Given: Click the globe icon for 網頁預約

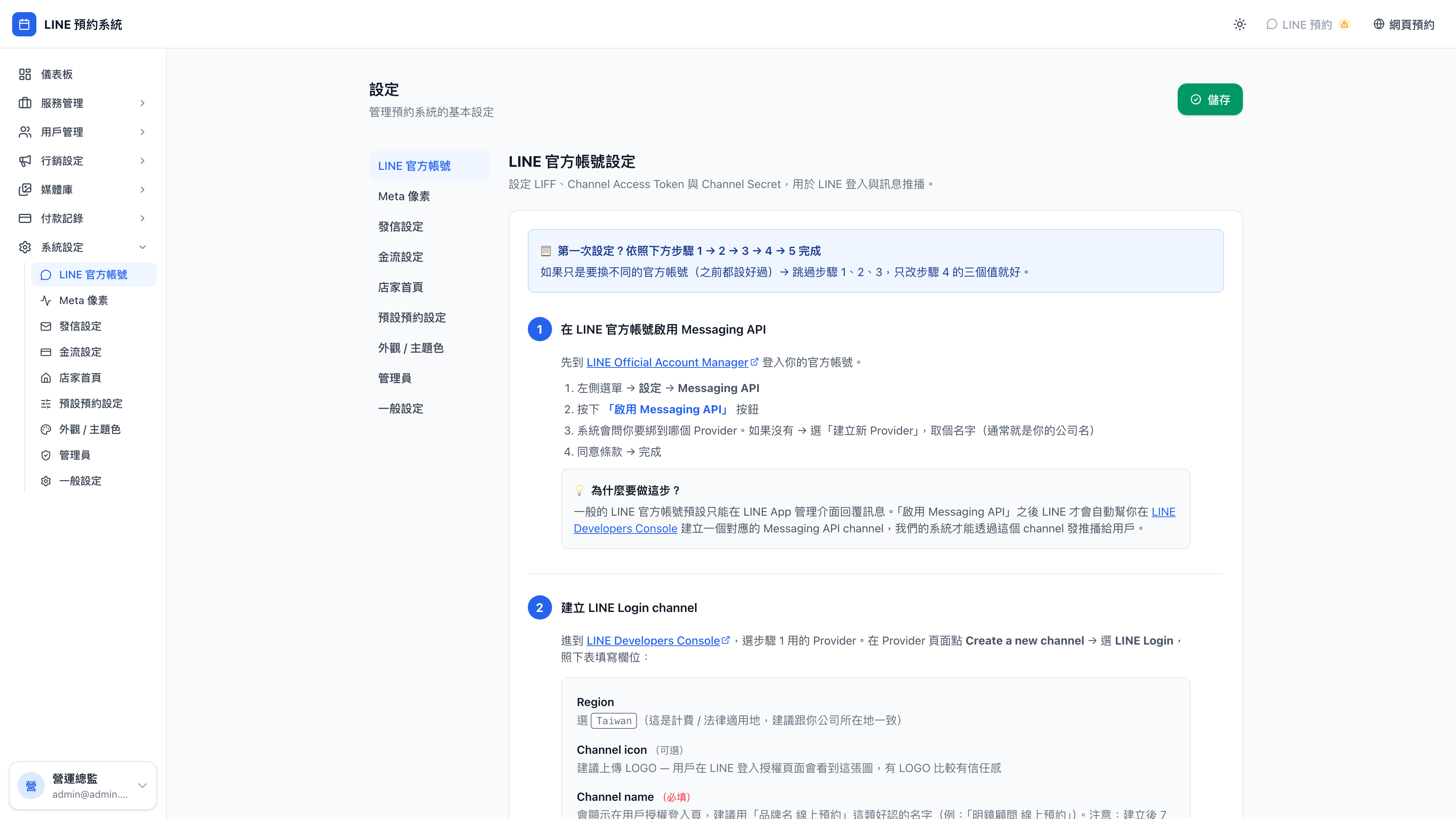Looking at the screenshot, I should [1379, 24].
